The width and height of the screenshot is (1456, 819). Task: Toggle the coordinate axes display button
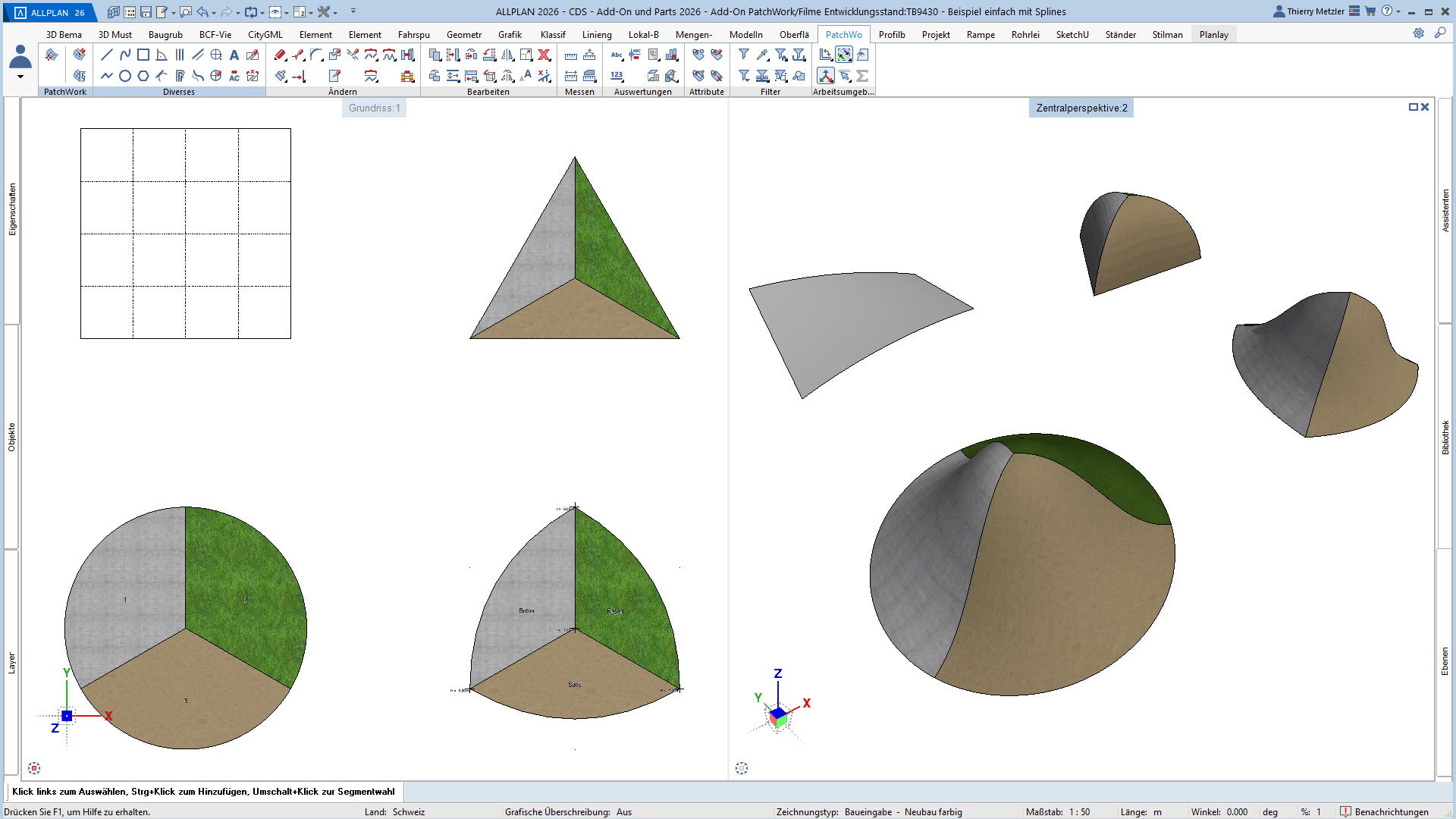click(826, 76)
